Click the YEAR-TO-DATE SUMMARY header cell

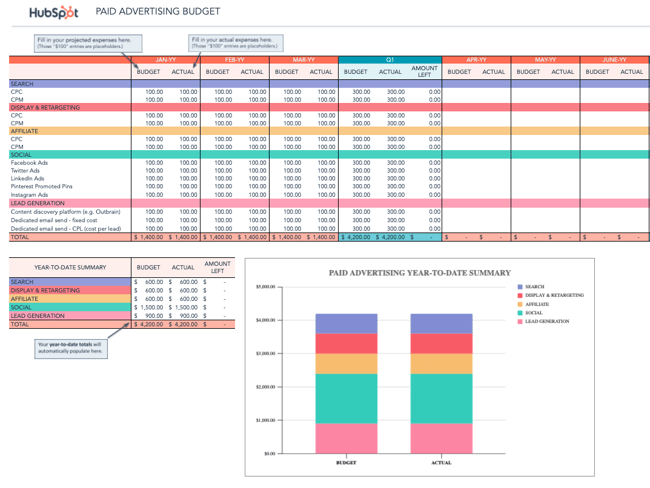tap(70, 268)
